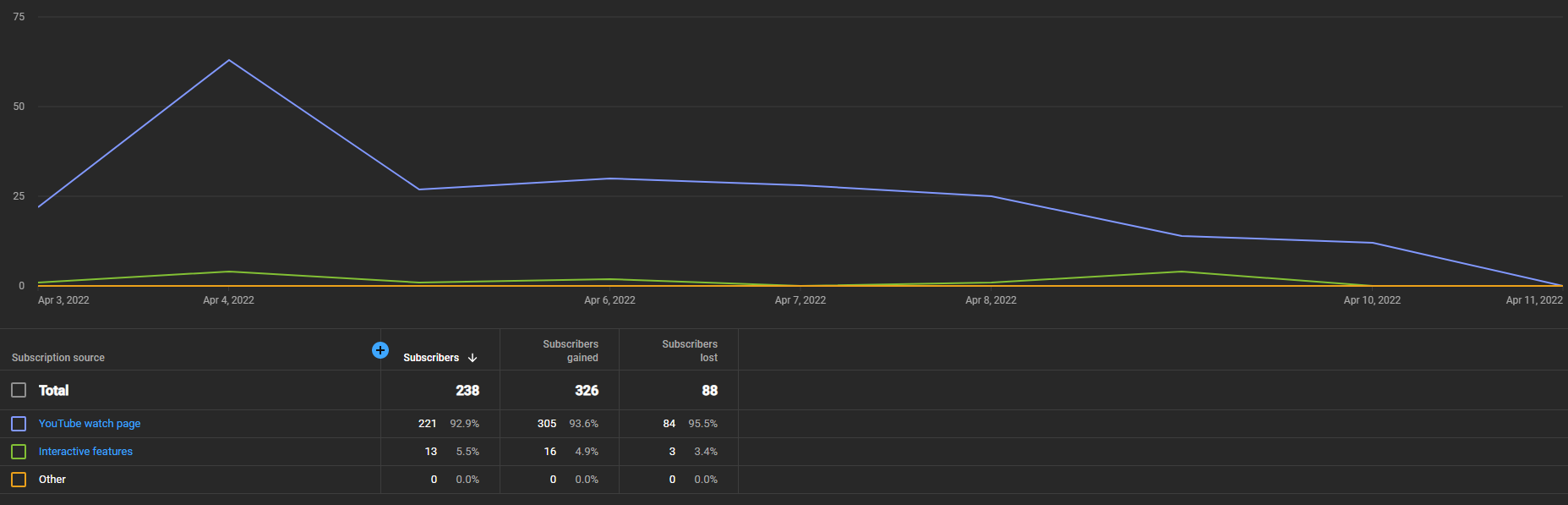Click Interactive features gained value 16
1568x505 pixels.
(x=550, y=452)
